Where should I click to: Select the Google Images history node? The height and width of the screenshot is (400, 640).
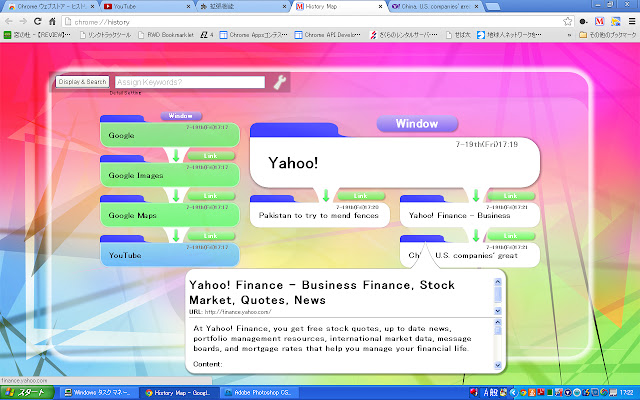[x=170, y=175]
